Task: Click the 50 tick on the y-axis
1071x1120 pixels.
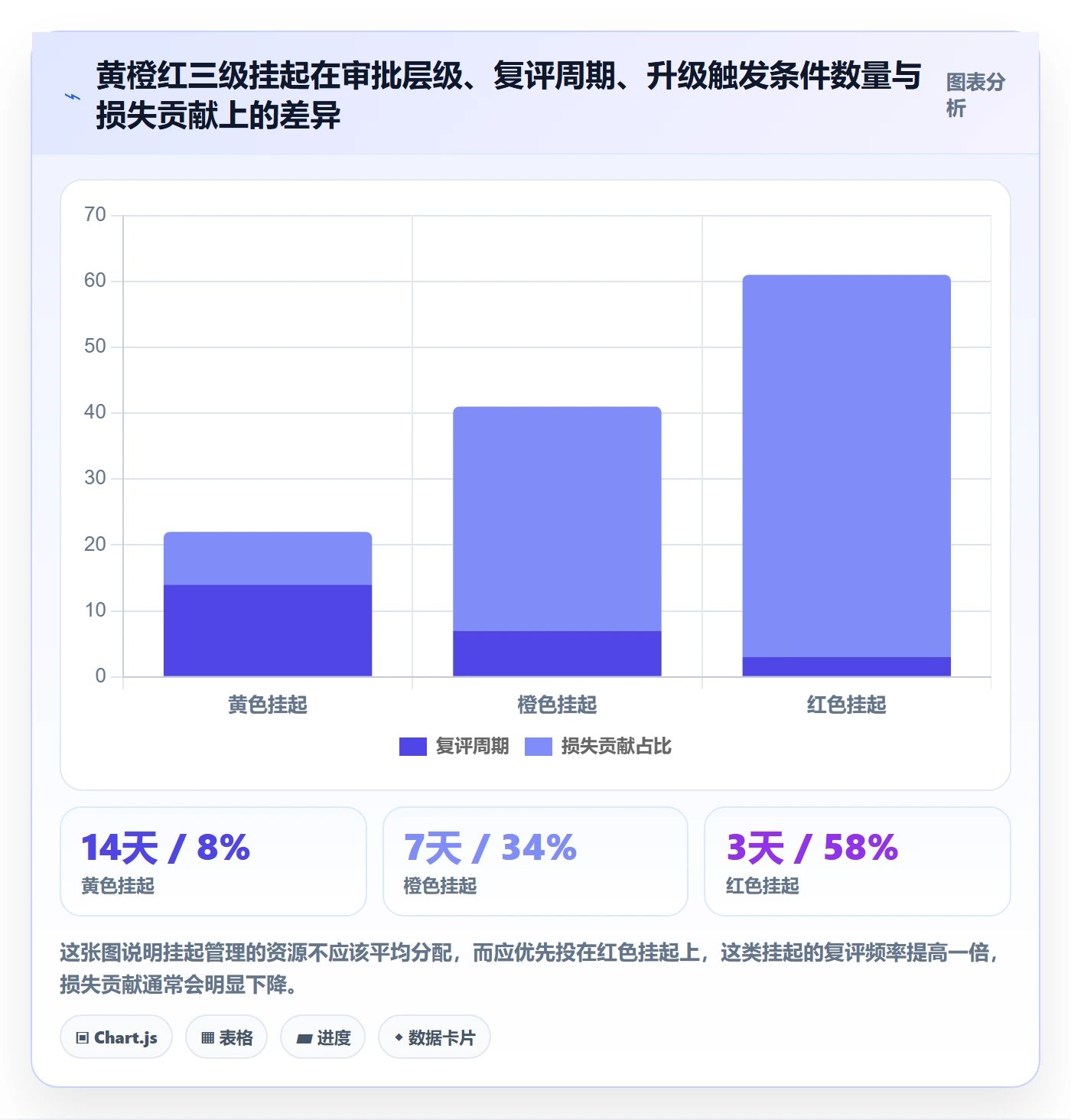Action: (96, 346)
